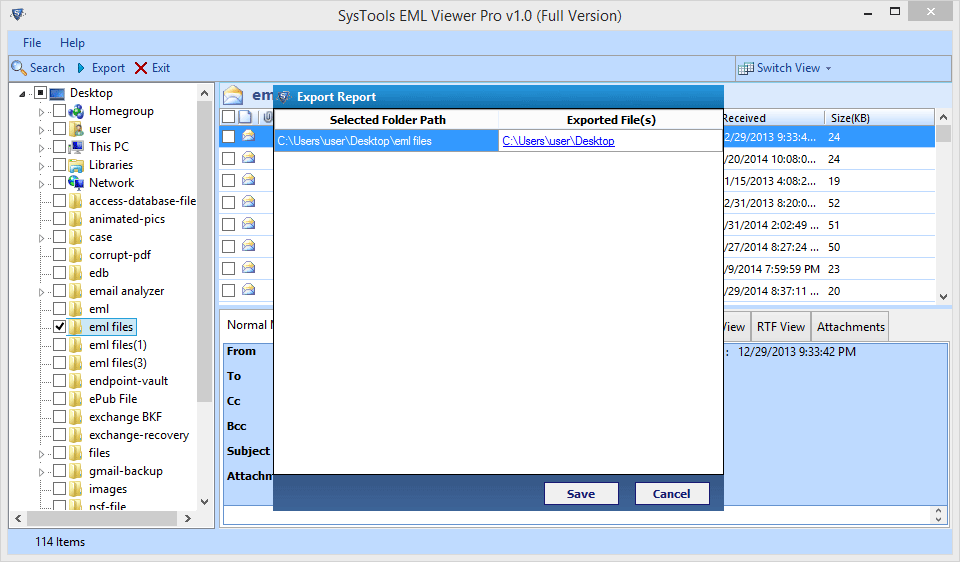Click the Search toolbar label
The height and width of the screenshot is (562, 960).
tap(47, 68)
